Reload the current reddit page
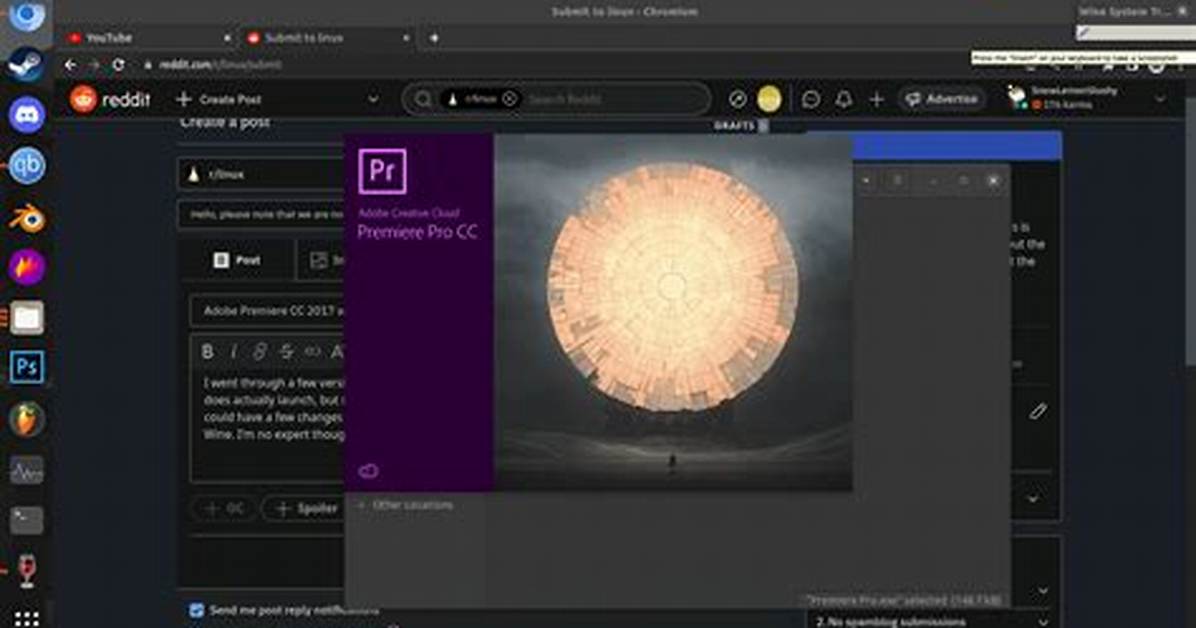Viewport: 1196px width, 628px height. point(118,65)
